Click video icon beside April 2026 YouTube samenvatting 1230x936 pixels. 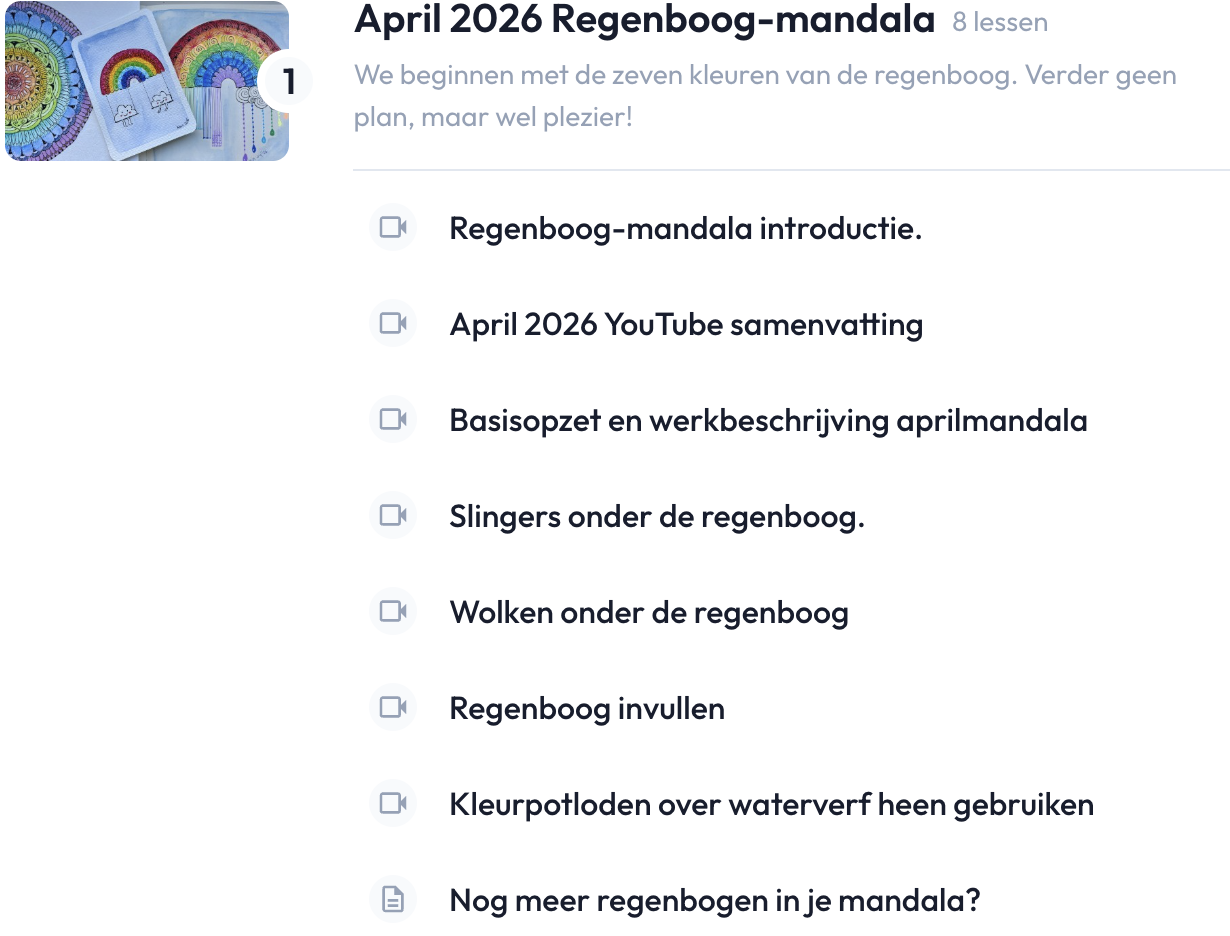click(393, 324)
